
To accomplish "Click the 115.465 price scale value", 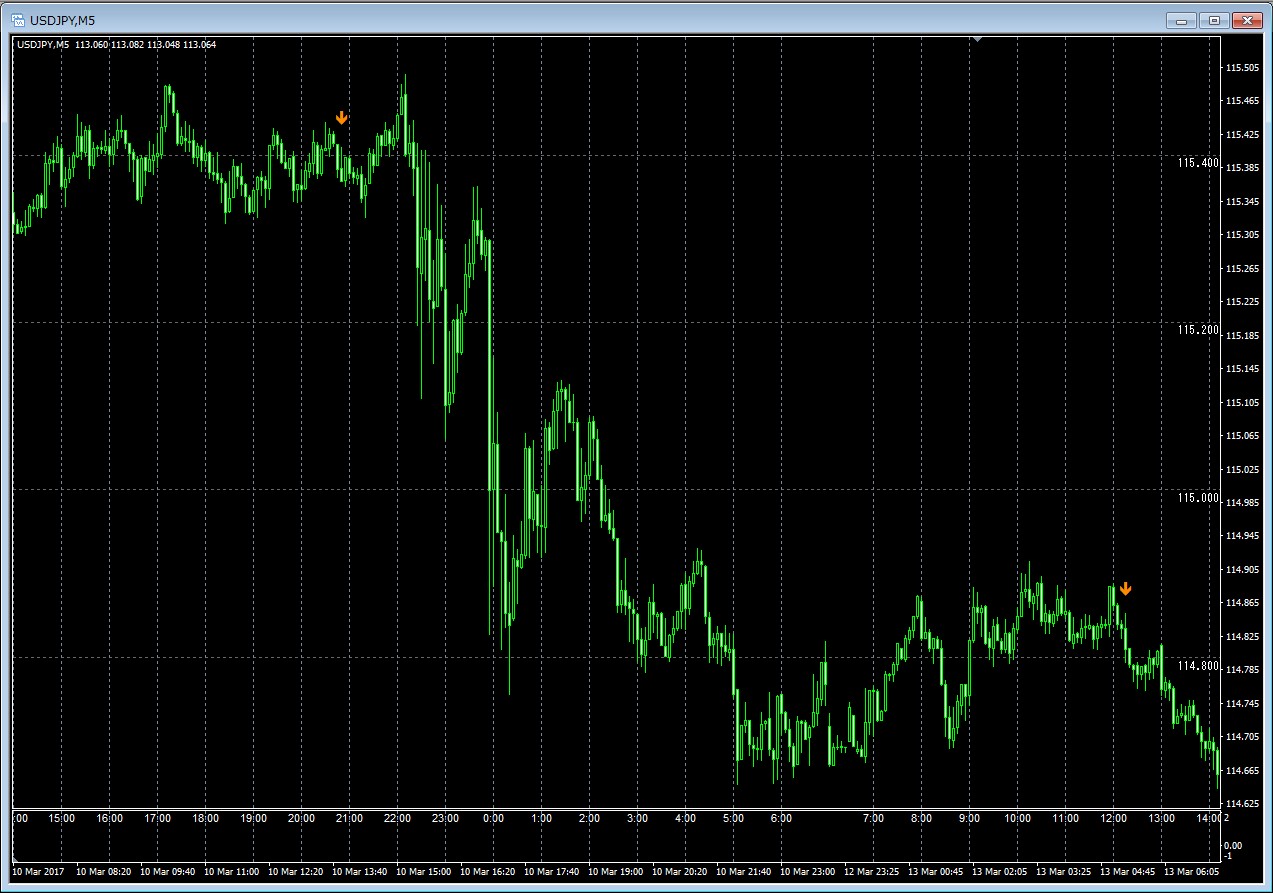I will point(1241,101).
